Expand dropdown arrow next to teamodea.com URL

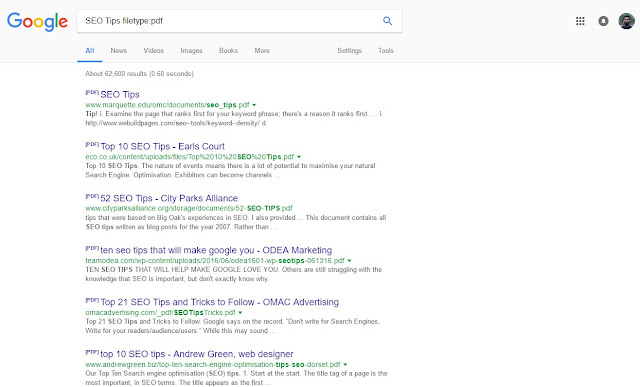coord(349,260)
